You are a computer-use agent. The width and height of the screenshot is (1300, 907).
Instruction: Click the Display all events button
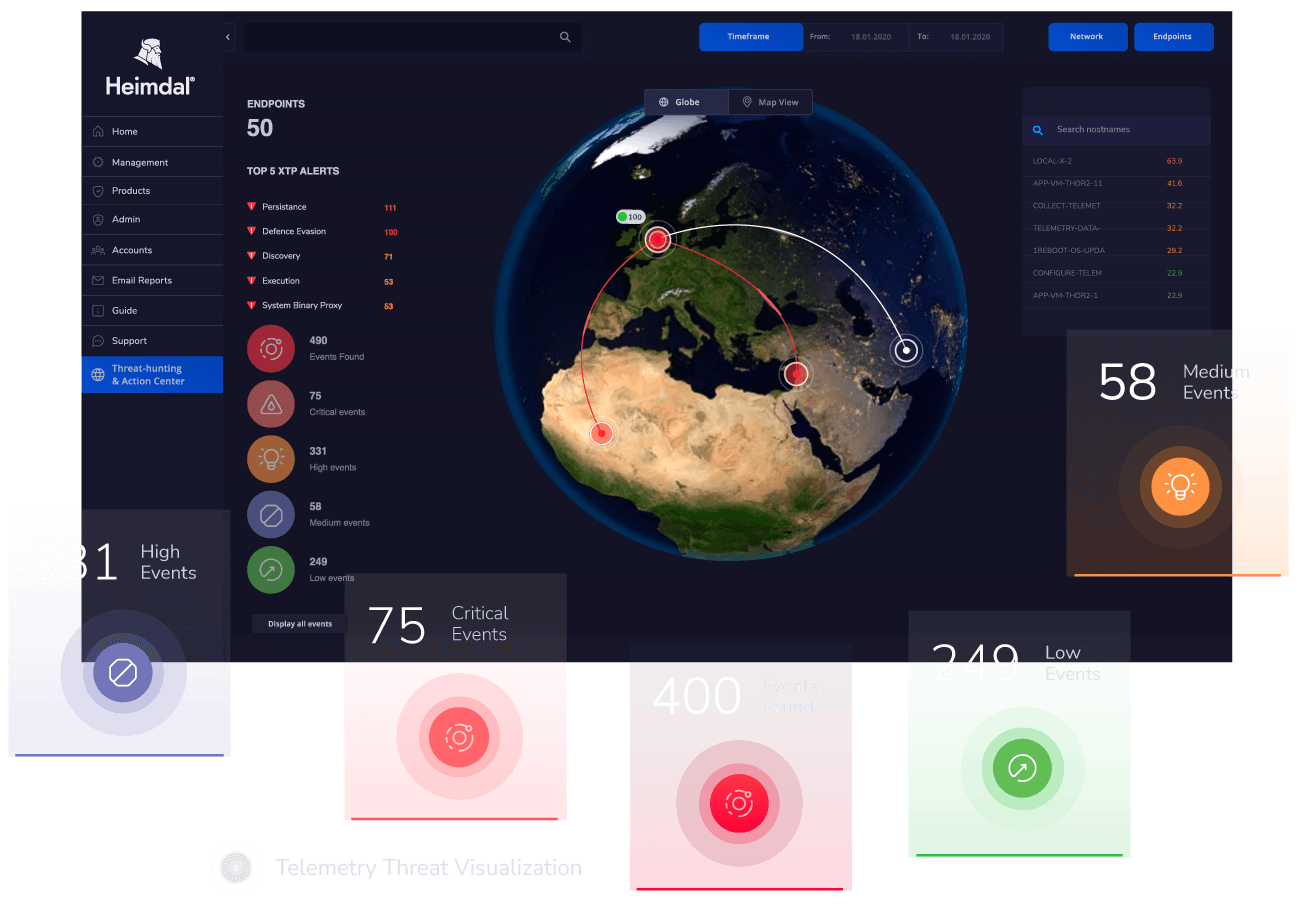pyautogui.click(x=299, y=622)
